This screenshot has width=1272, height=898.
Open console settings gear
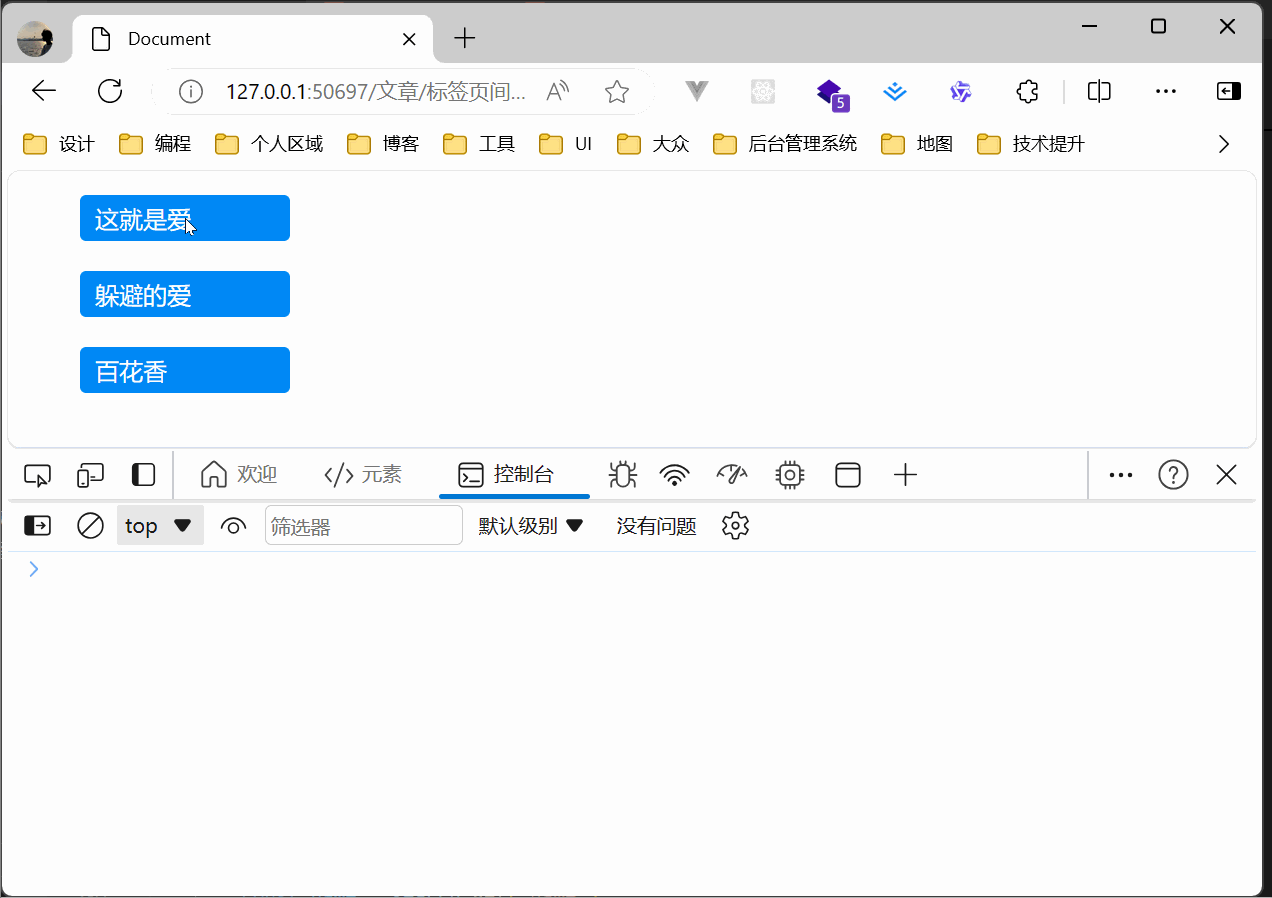point(735,526)
